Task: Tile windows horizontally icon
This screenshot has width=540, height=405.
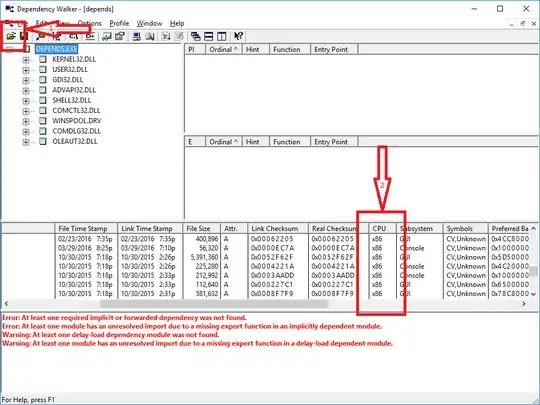Action: point(209,36)
